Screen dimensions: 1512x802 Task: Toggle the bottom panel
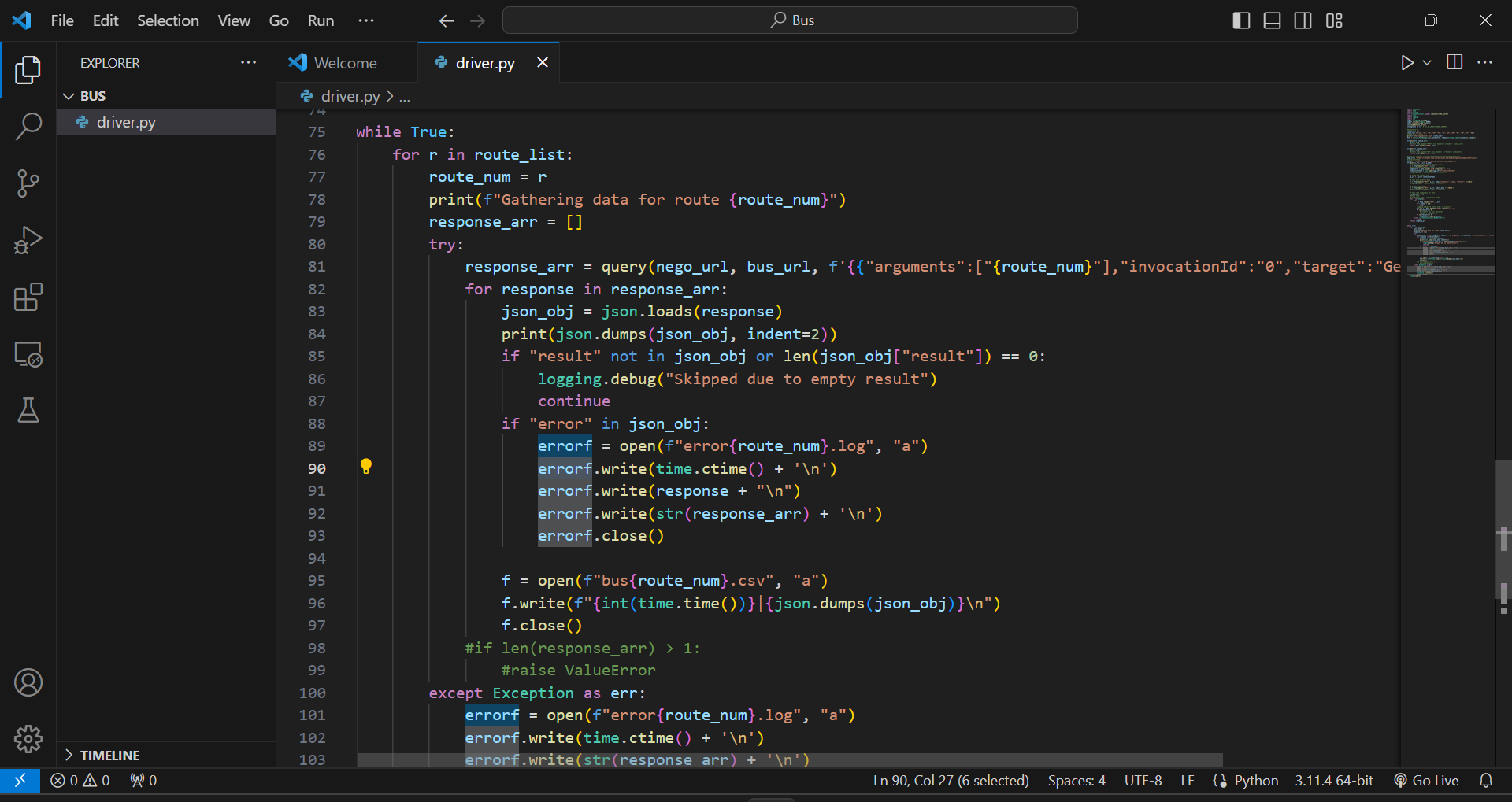(x=1272, y=20)
